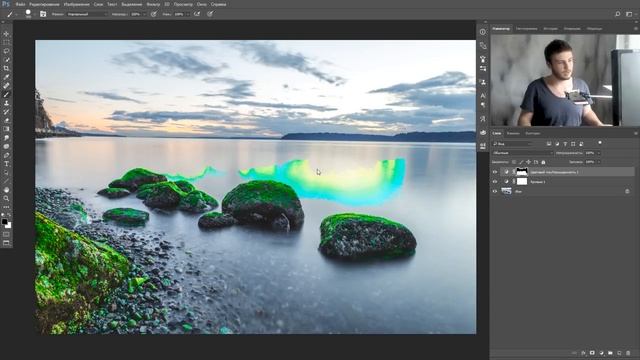Select the Hand tool
Screen dimensions: 640x360
point(6,190)
